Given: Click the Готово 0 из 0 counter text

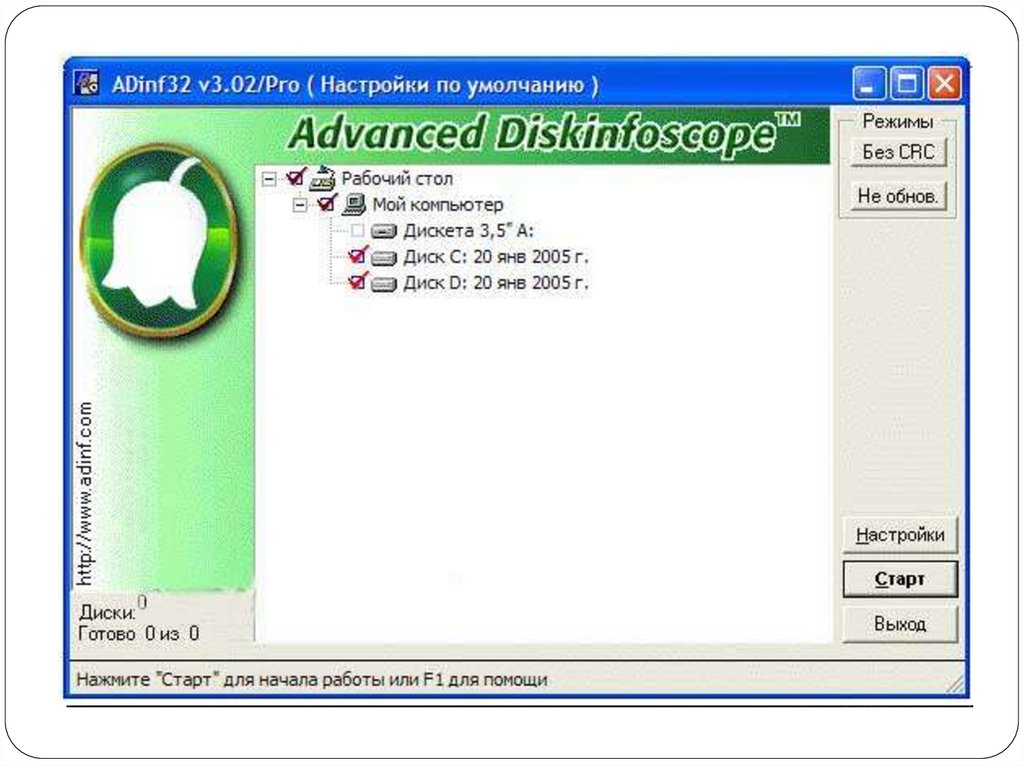Looking at the screenshot, I should point(138,633).
